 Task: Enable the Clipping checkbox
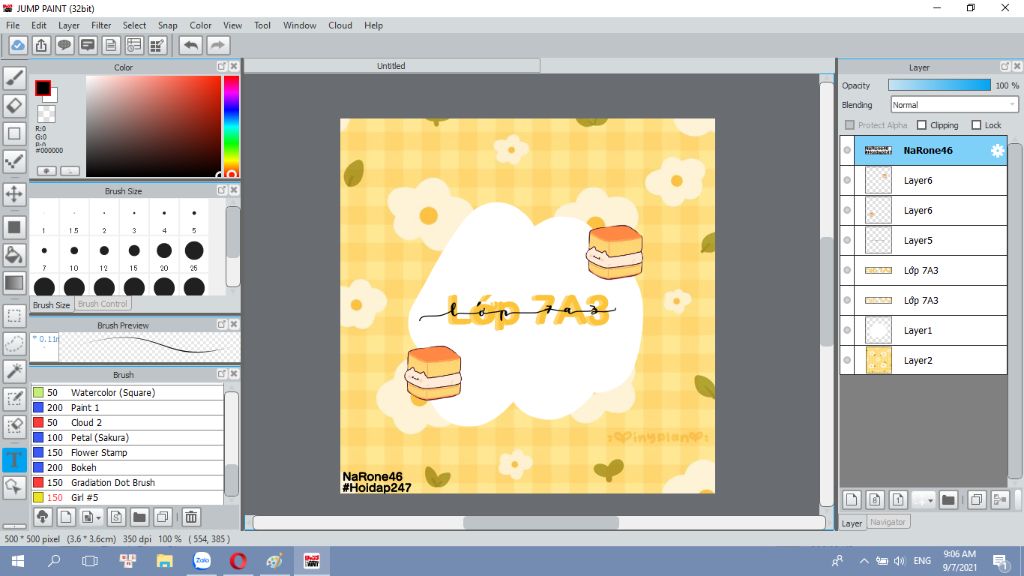pyautogui.click(x=922, y=125)
